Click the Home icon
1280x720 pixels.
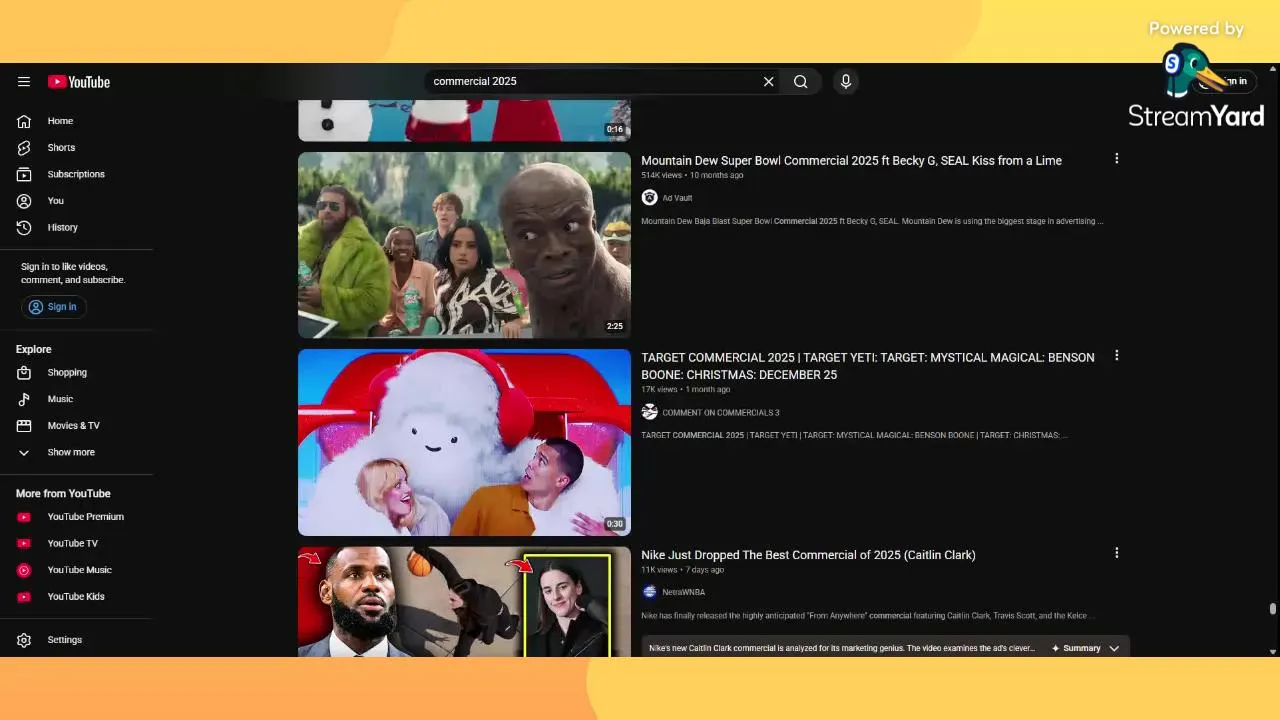tap(24, 121)
